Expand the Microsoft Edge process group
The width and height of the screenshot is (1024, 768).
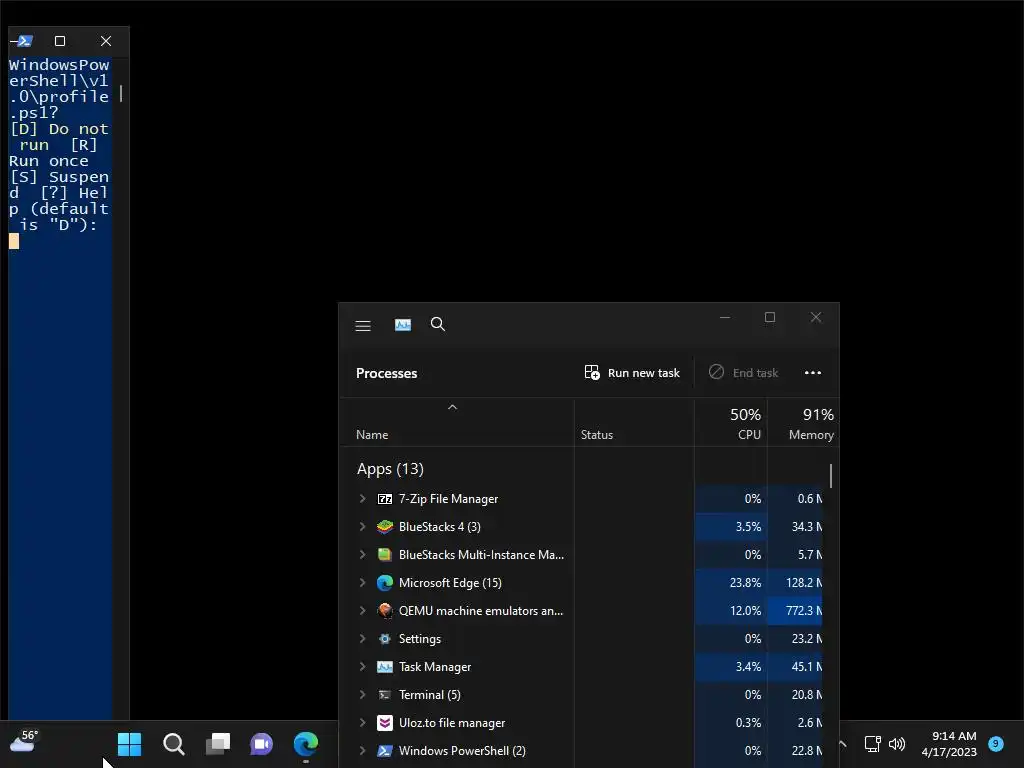[x=362, y=583]
